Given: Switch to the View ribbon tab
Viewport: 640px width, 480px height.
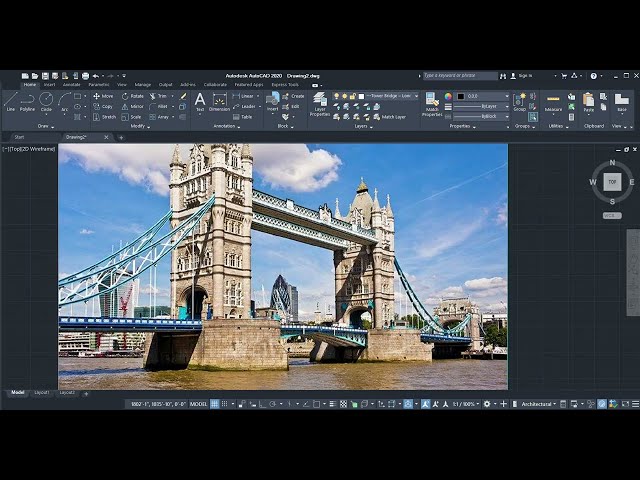Looking at the screenshot, I should click(122, 85).
